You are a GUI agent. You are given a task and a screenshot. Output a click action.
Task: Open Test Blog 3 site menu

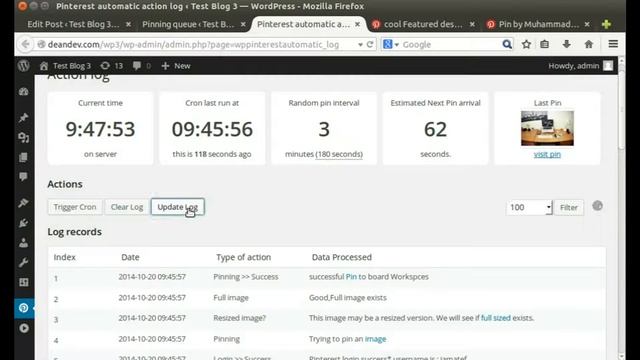click(65, 66)
